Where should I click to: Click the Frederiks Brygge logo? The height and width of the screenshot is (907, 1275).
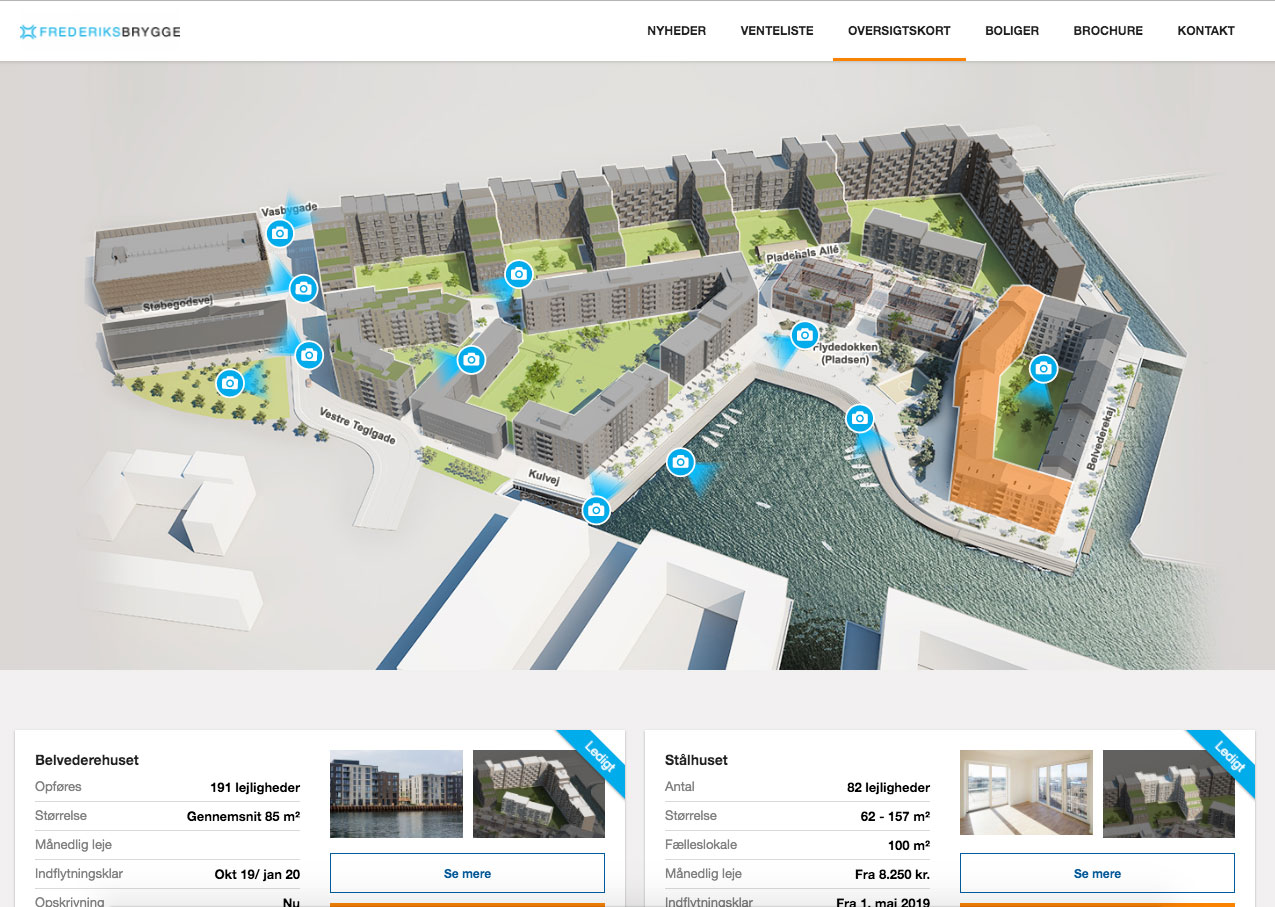tap(100, 31)
